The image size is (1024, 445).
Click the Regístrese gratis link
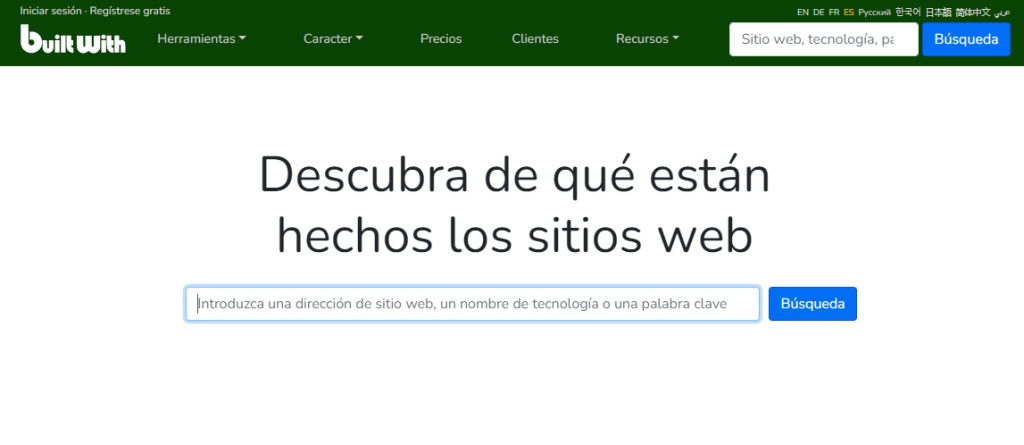click(x=130, y=11)
